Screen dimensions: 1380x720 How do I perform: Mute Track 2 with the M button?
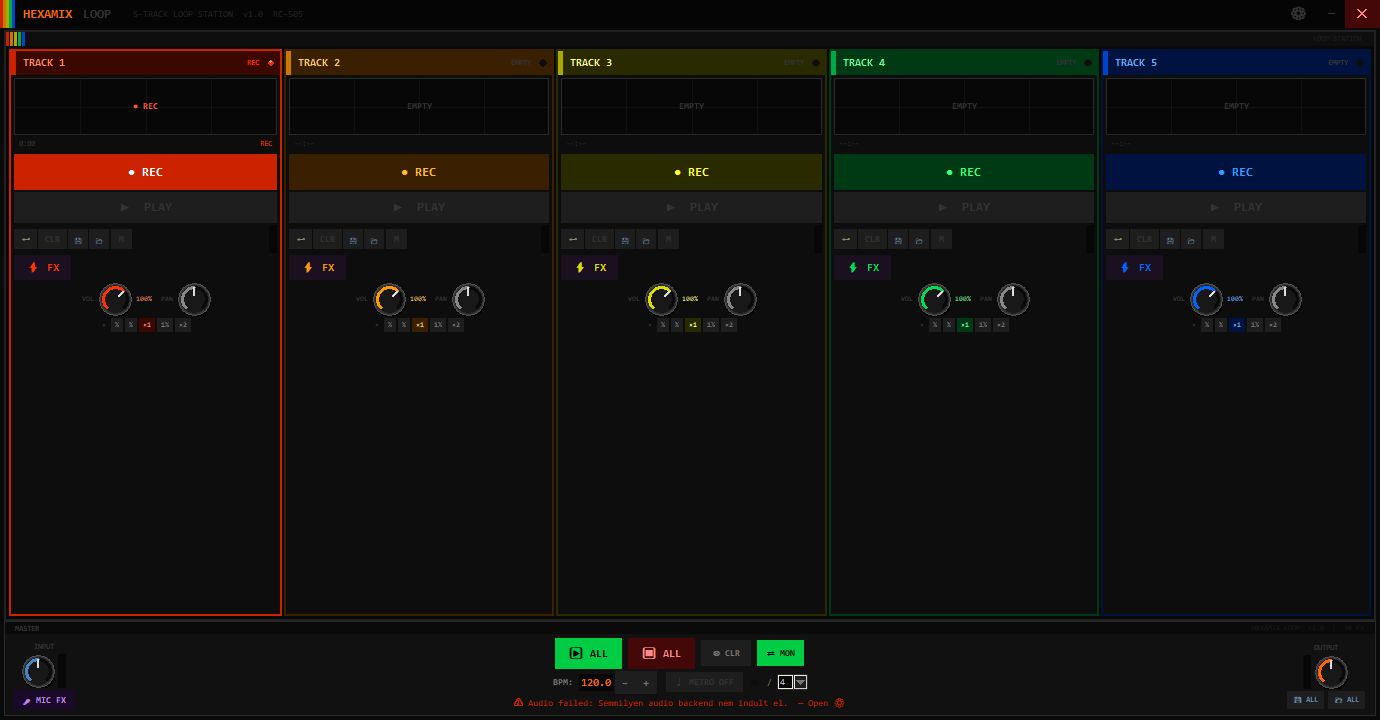point(396,239)
